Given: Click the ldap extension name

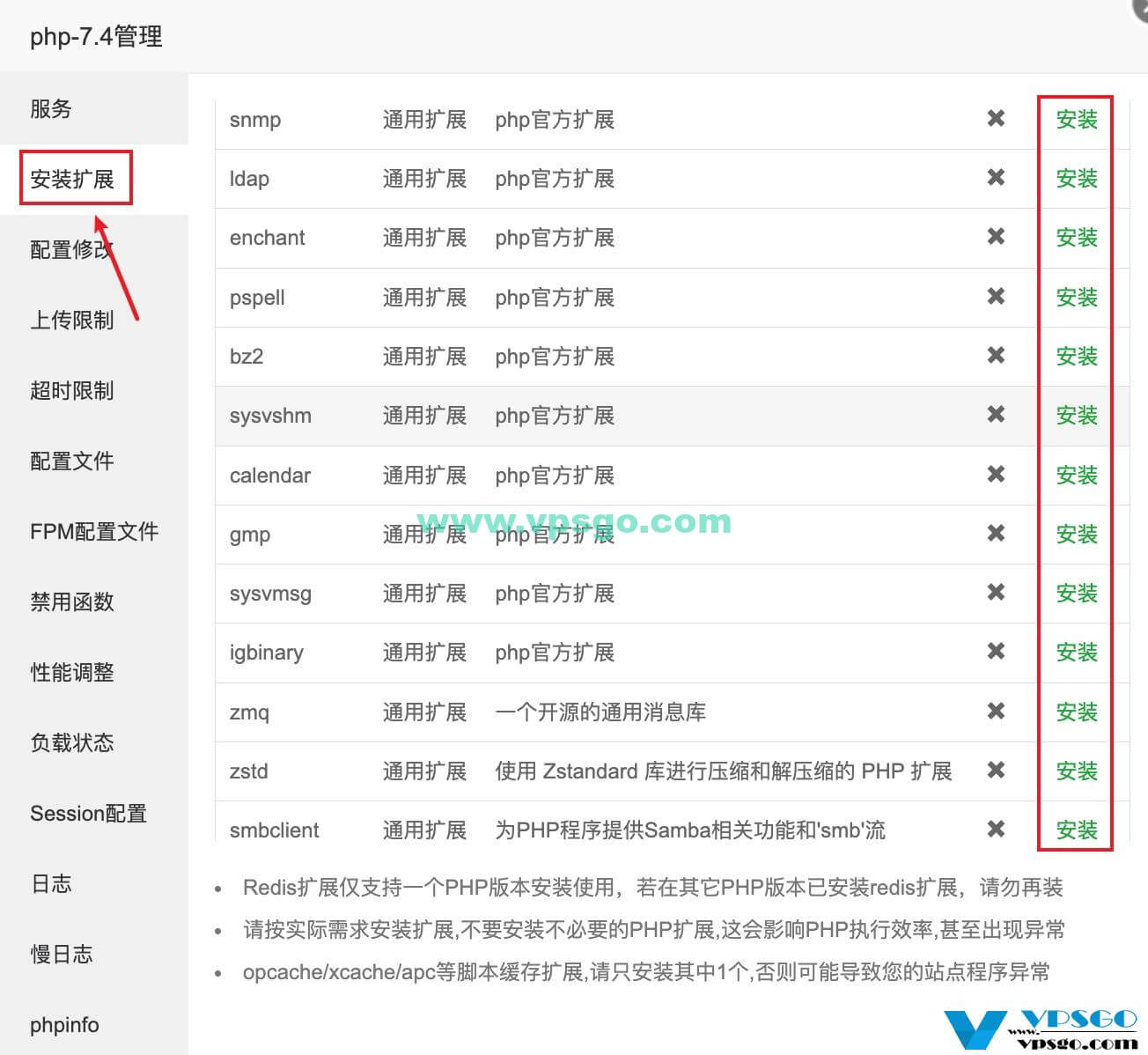Looking at the screenshot, I should [249, 179].
